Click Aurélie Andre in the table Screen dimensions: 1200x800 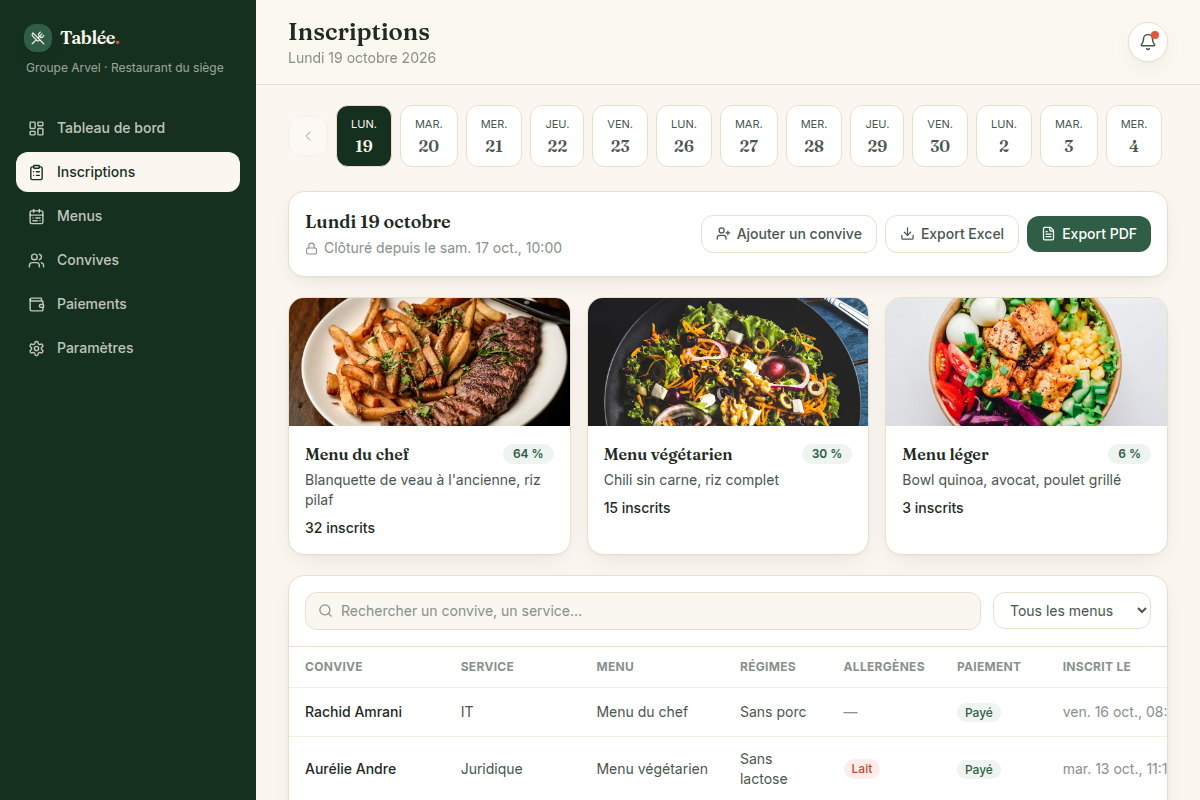pos(350,769)
